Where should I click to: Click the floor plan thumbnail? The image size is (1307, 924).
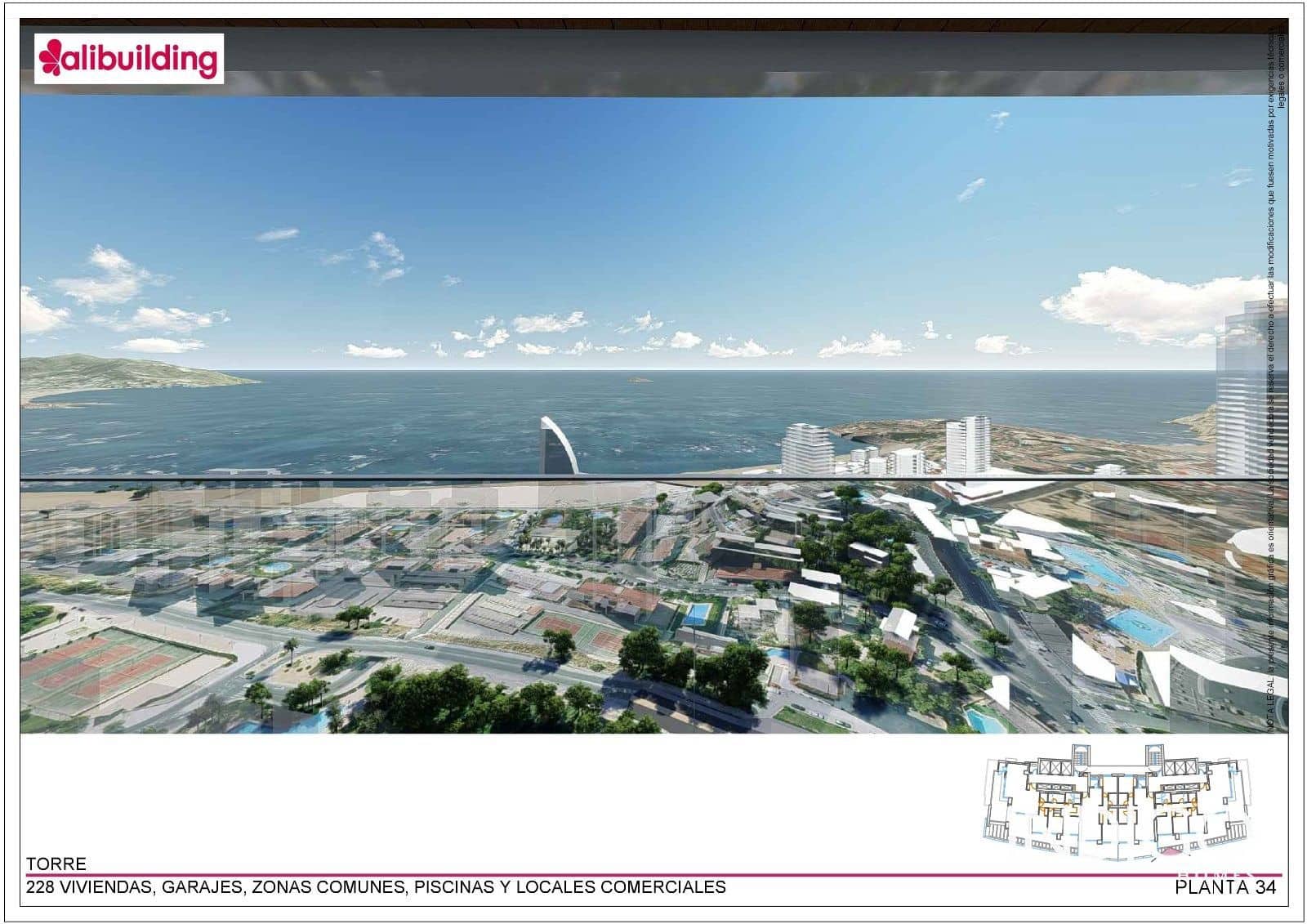(x=1117, y=802)
